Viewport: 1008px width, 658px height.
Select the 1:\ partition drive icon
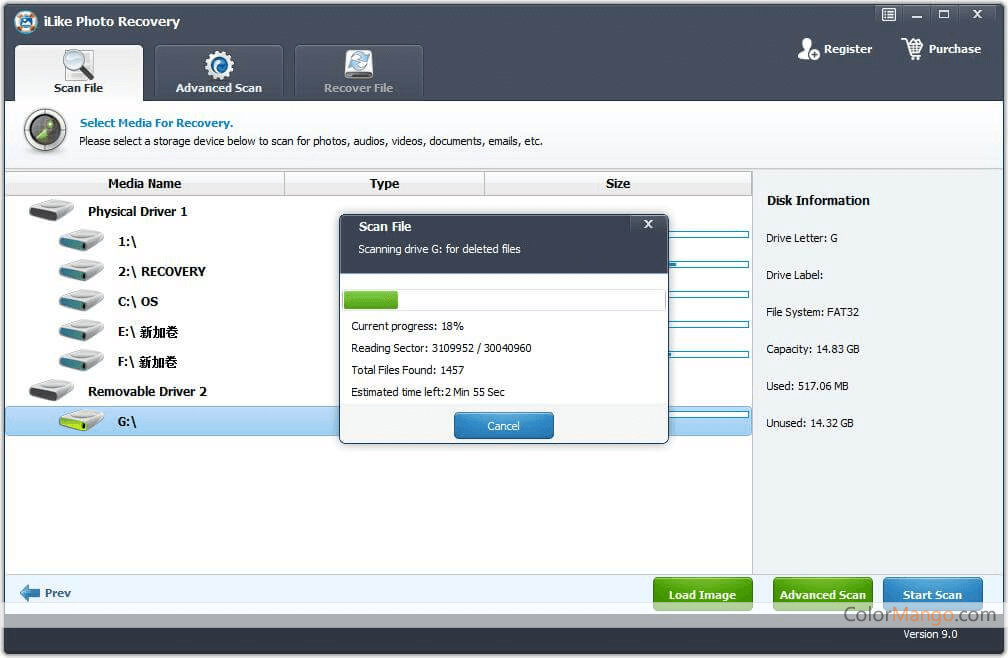click(81, 240)
